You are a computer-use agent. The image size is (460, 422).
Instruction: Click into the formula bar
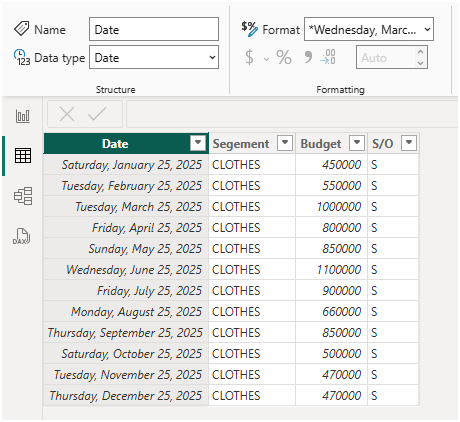[x=292, y=114]
